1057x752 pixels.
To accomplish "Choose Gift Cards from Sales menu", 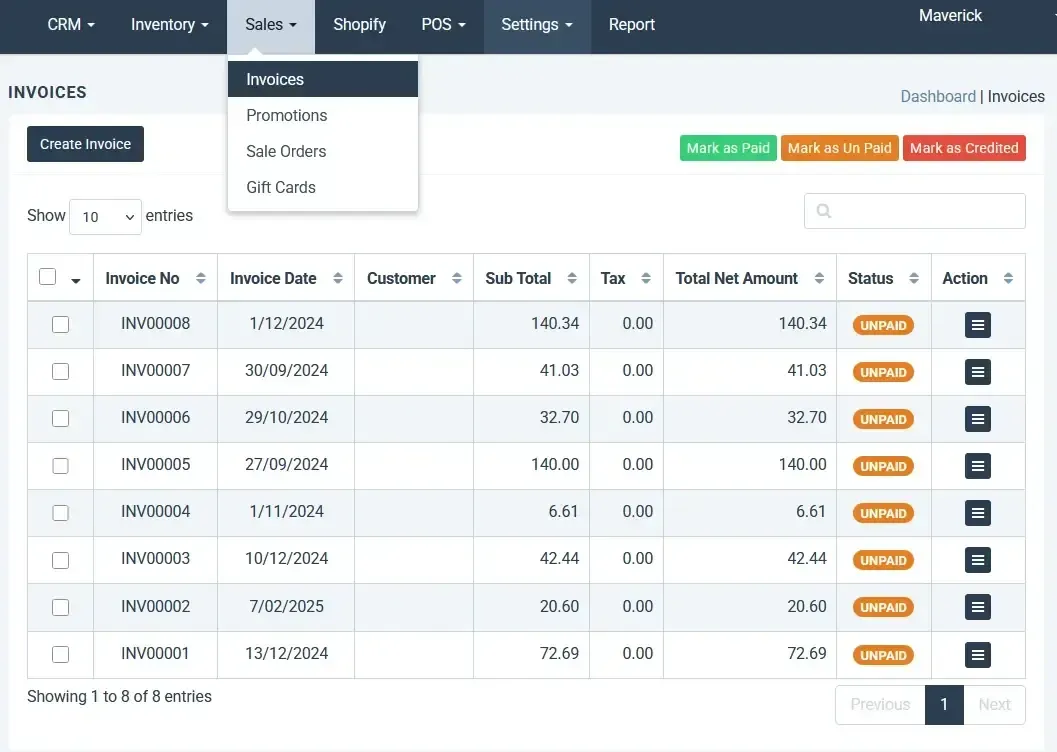I will (323, 187).
